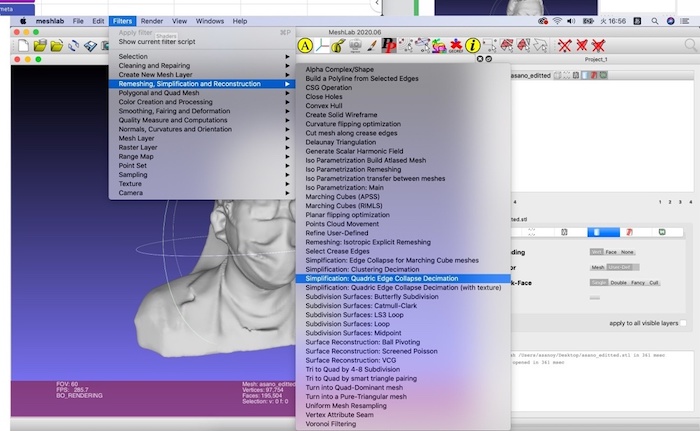Set back-face mode to Single
Image resolution: width=700 pixels, height=431 pixels.
[x=599, y=283]
